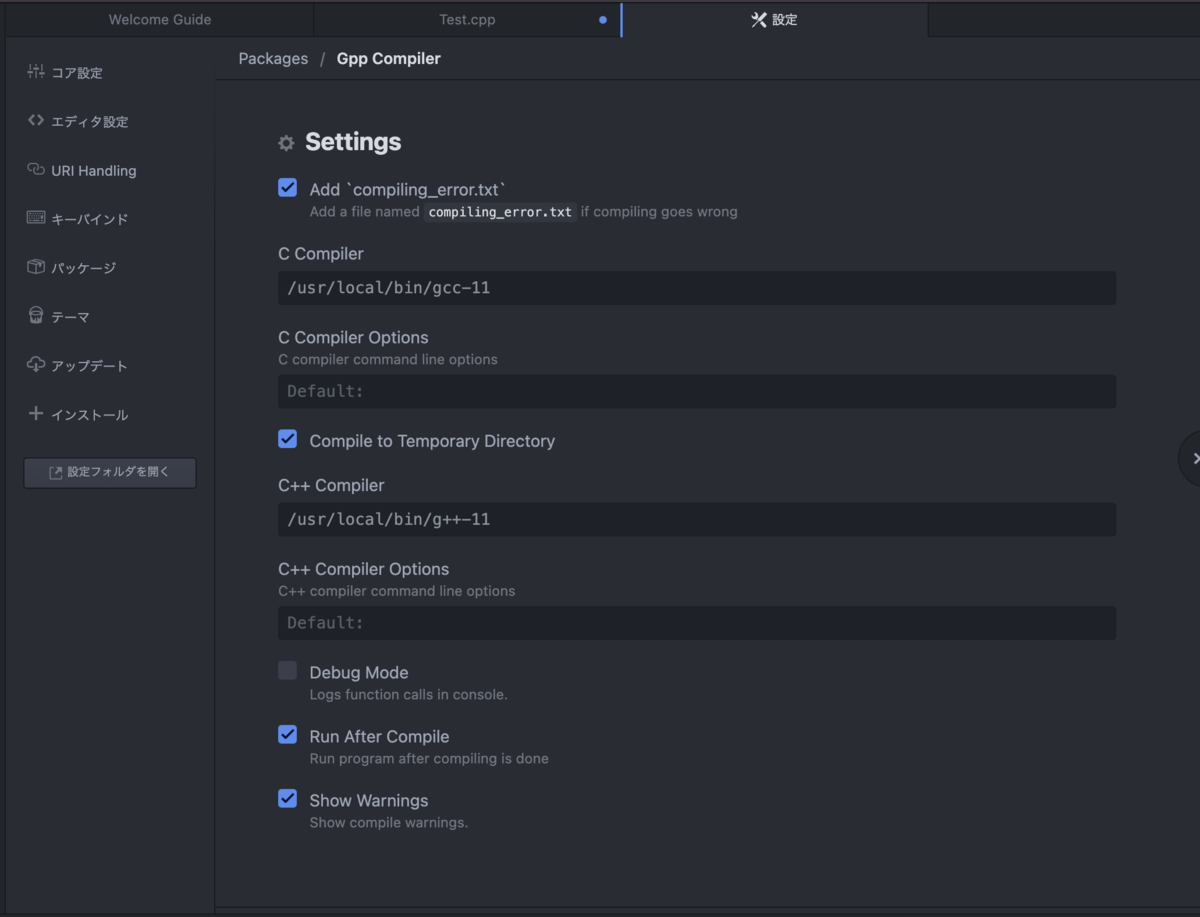Disable Run After Compile checkbox
Screen dimensions: 1200x917
[x=288, y=735]
